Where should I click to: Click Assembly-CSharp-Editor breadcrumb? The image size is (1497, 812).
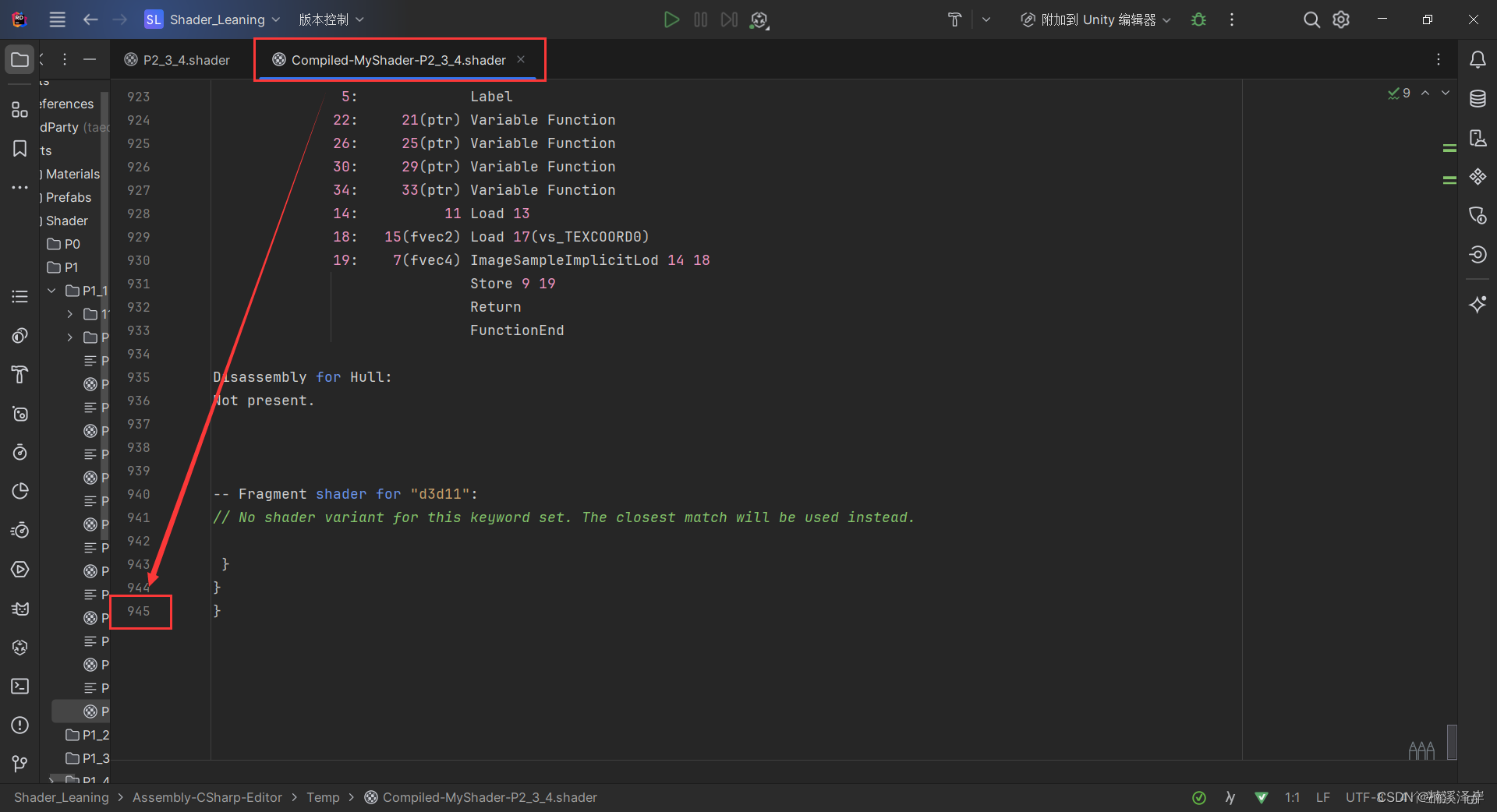[x=207, y=797]
